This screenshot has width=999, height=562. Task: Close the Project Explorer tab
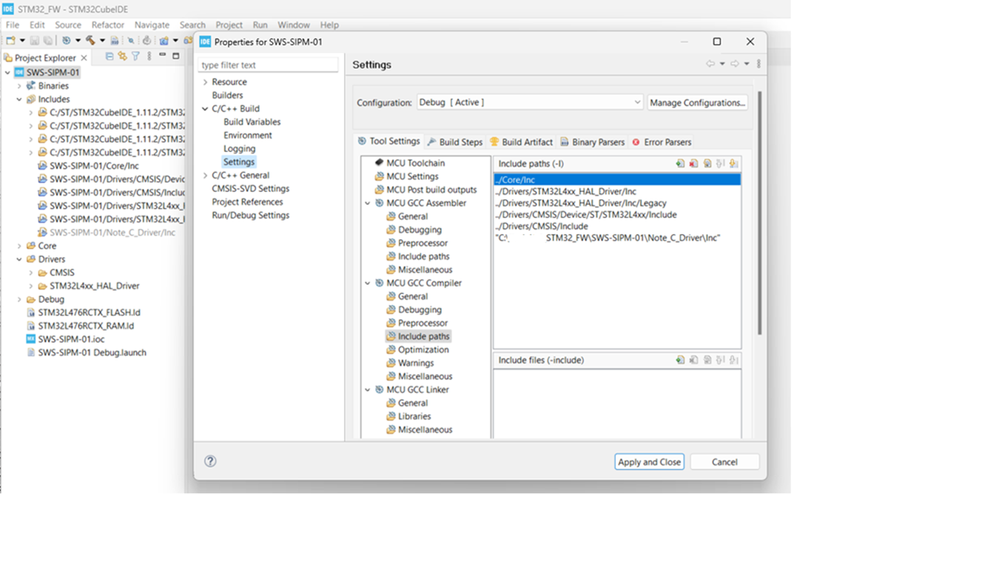click(x=83, y=57)
